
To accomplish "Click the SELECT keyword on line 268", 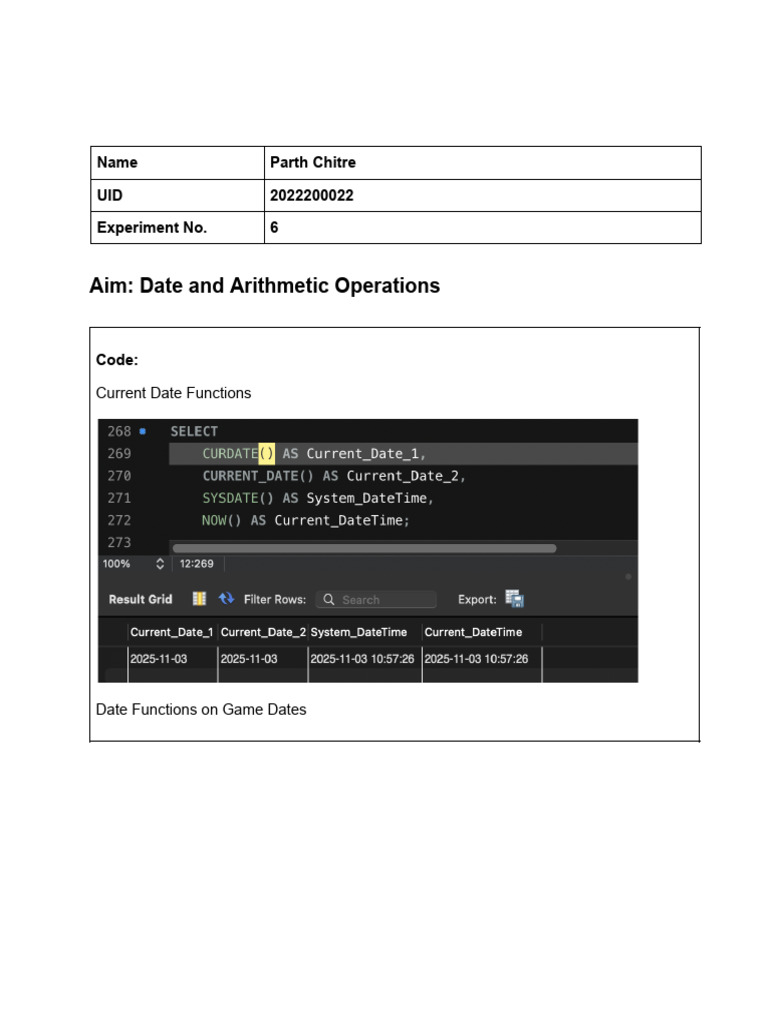I will coord(194,431).
